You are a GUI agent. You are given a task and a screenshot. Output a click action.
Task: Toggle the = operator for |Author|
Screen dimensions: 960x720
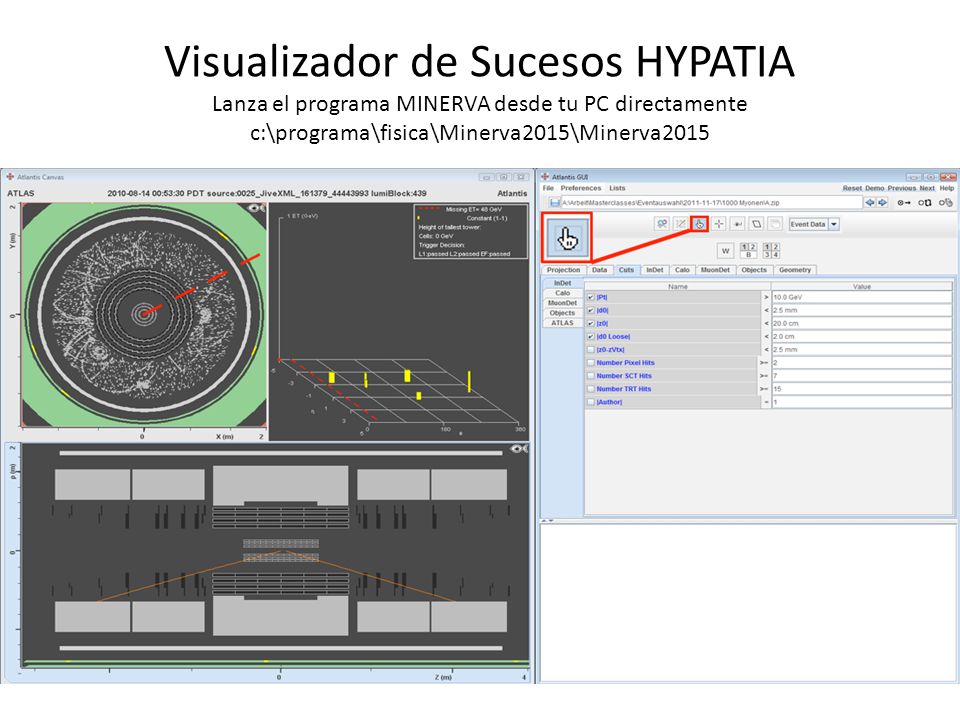[x=765, y=402]
